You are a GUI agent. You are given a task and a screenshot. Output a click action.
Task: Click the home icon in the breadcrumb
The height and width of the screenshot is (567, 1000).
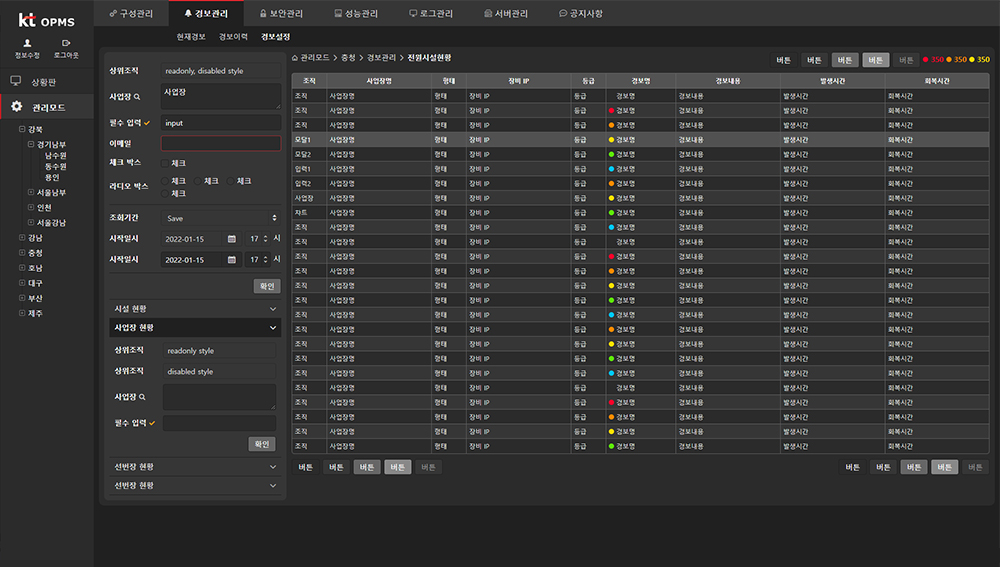(x=295, y=58)
